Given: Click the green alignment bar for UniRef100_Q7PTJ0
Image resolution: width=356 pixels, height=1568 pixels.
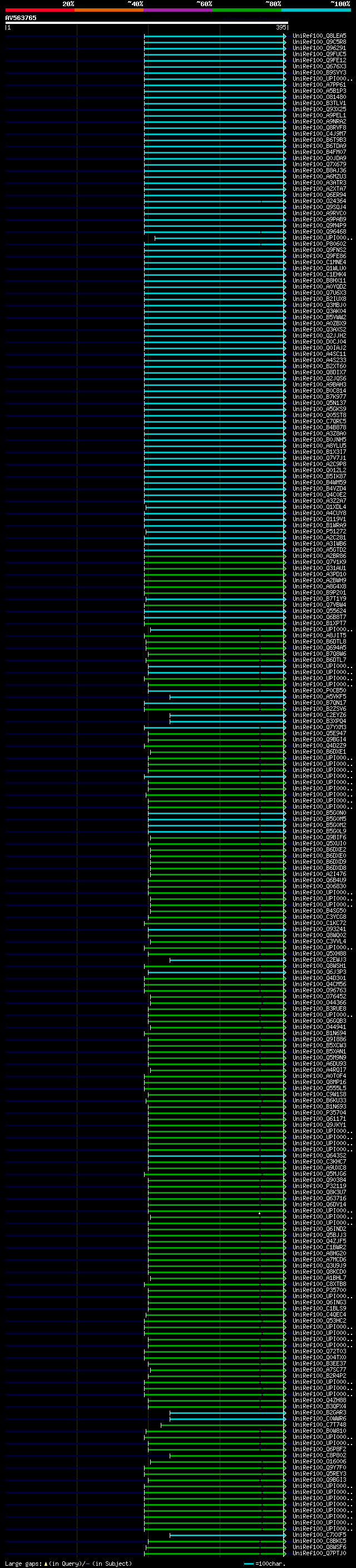Looking at the screenshot, I should pos(215,1553).
